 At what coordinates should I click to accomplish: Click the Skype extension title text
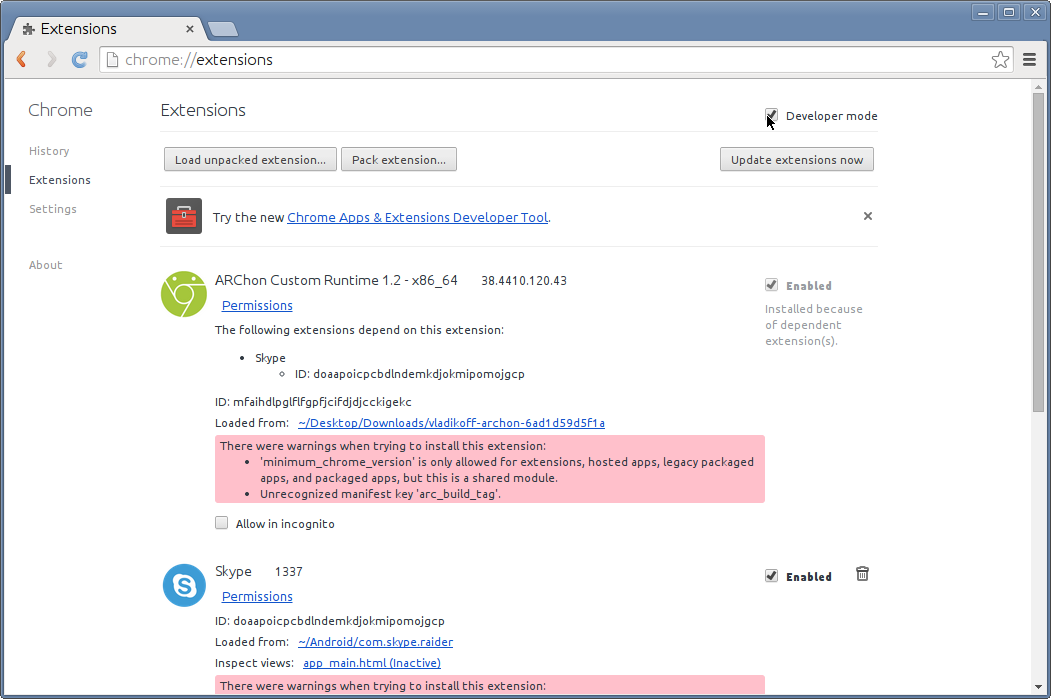point(233,572)
